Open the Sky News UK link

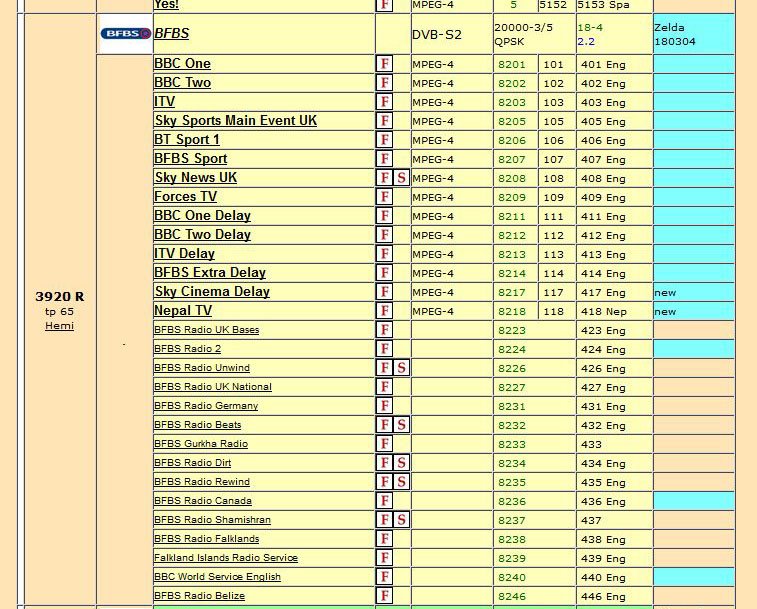click(x=196, y=178)
